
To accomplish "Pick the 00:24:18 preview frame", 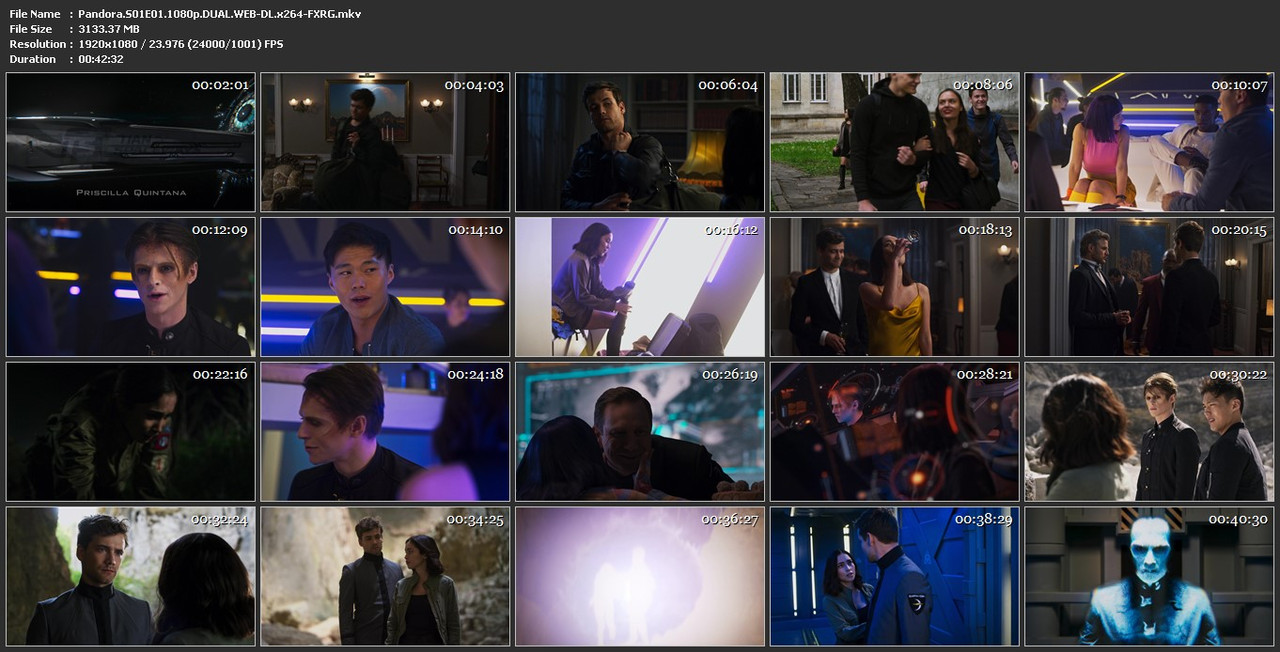I will [x=385, y=431].
